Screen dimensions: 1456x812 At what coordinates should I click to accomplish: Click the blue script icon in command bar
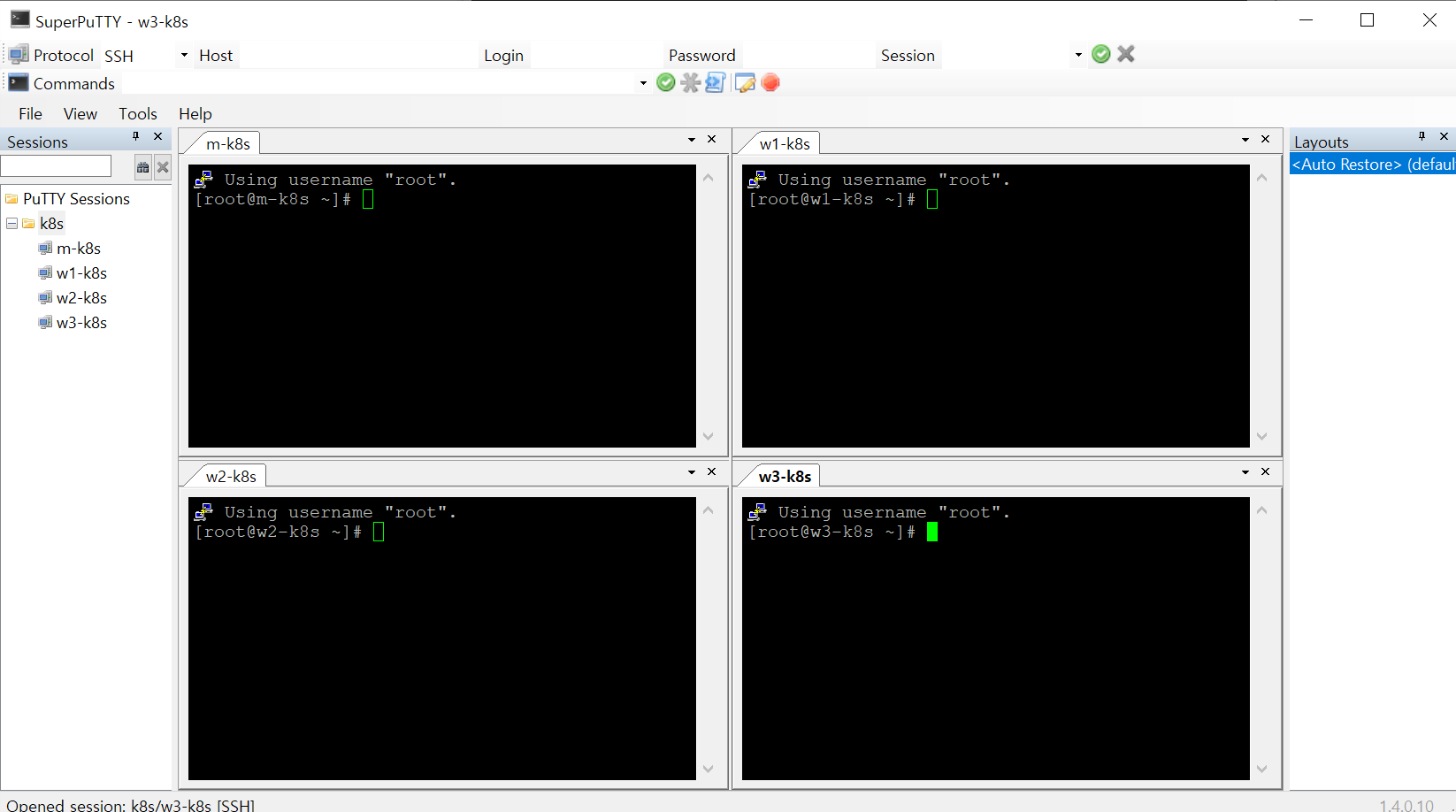[716, 82]
